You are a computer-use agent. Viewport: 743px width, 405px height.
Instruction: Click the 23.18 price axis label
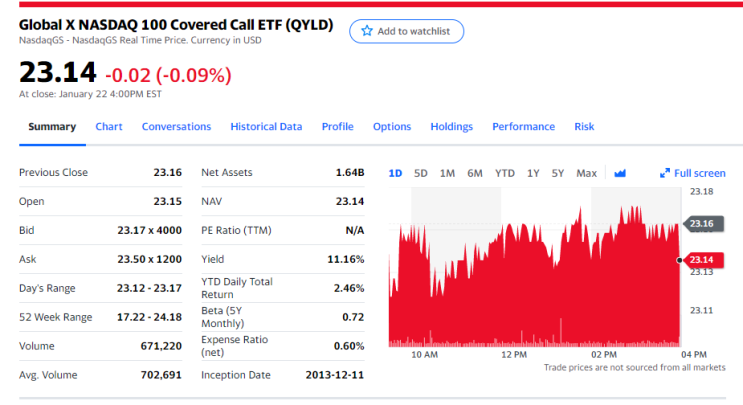click(x=702, y=191)
